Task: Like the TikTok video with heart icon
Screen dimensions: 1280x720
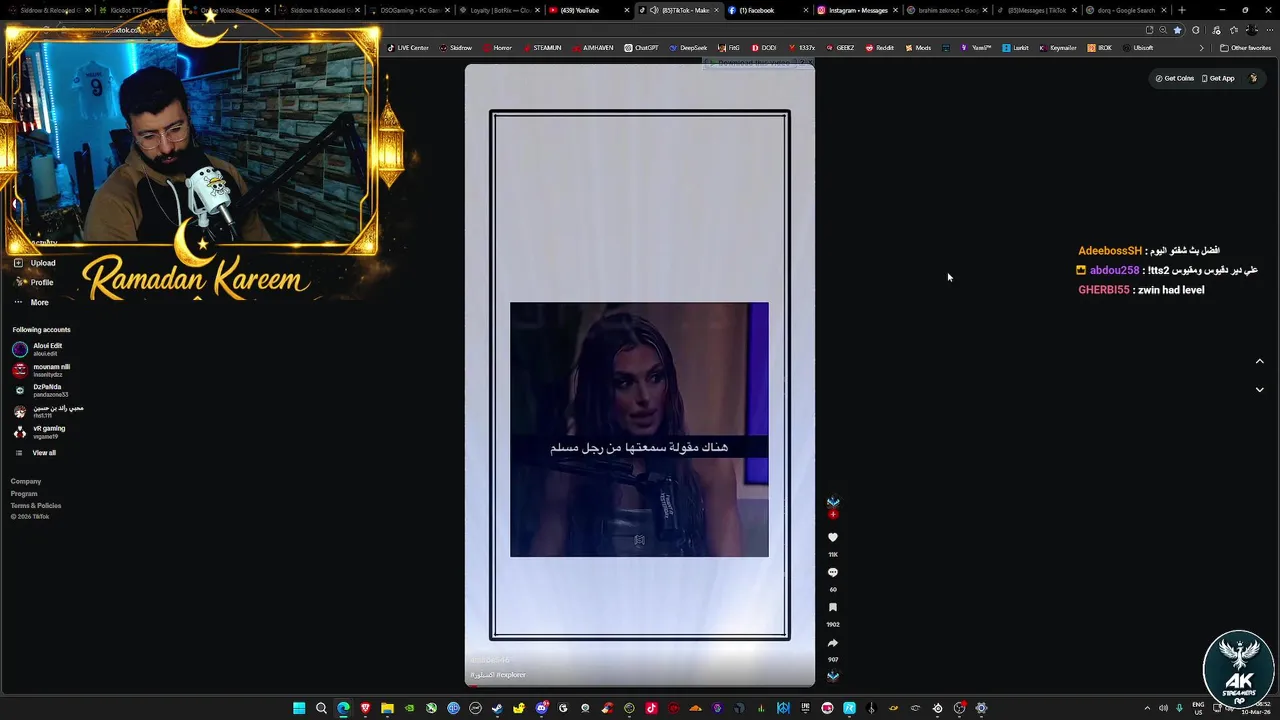Action: [832, 538]
